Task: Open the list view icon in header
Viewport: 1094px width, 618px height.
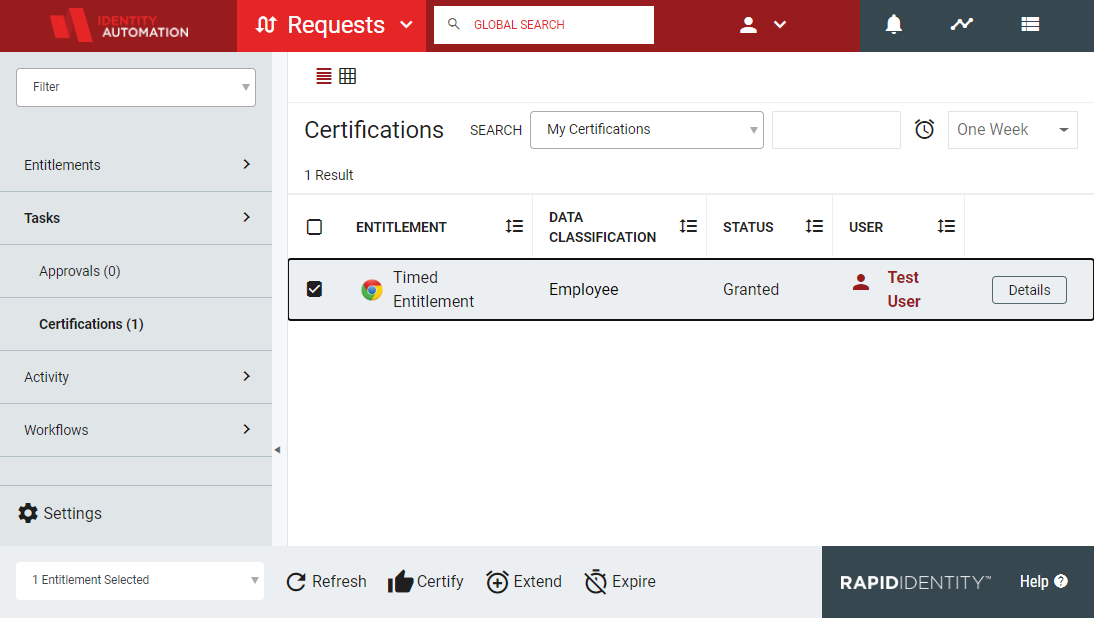Action: point(1030,24)
